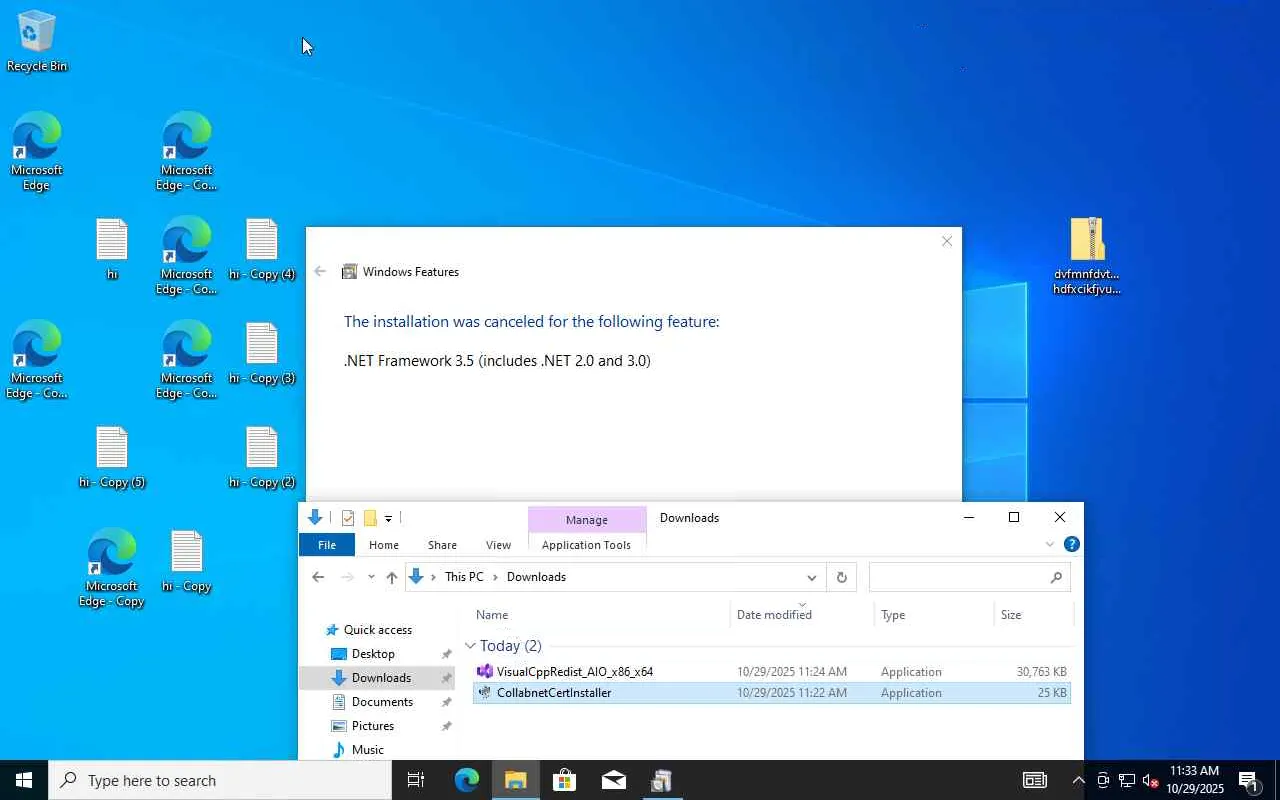Go up one folder level
This screenshot has height=800, width=1280.
coord(392,577)
